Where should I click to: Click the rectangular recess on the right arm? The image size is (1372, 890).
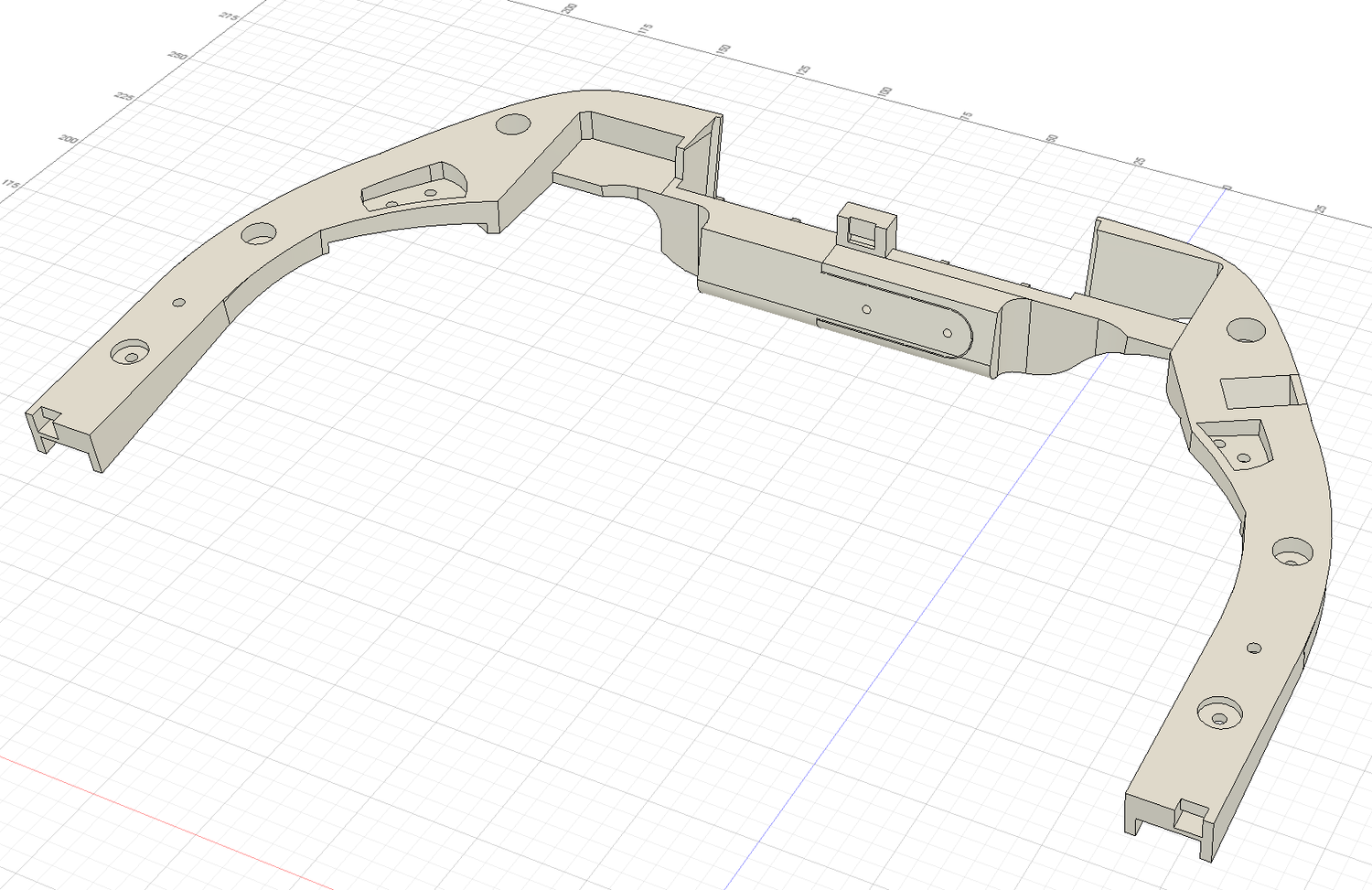[1256, 391]
